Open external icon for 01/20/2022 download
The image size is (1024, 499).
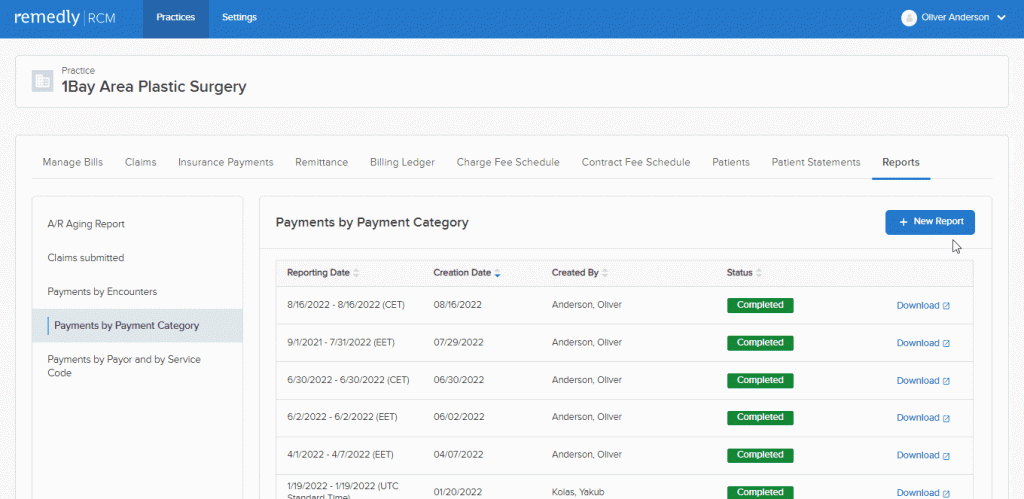click(946, 493)
